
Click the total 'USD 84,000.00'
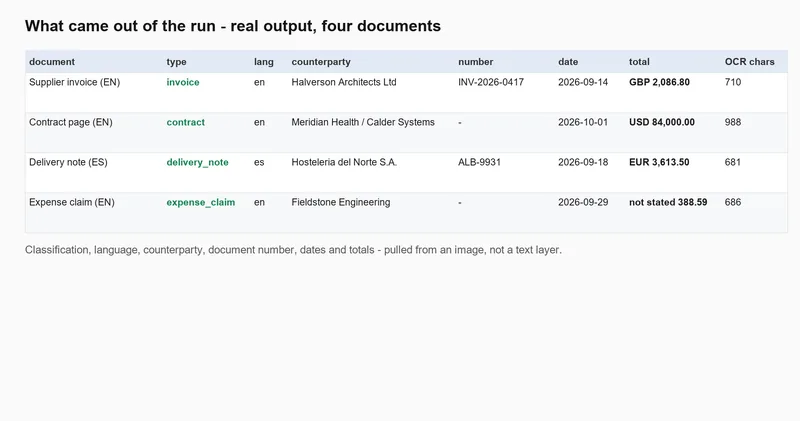(x=662, y=122)
